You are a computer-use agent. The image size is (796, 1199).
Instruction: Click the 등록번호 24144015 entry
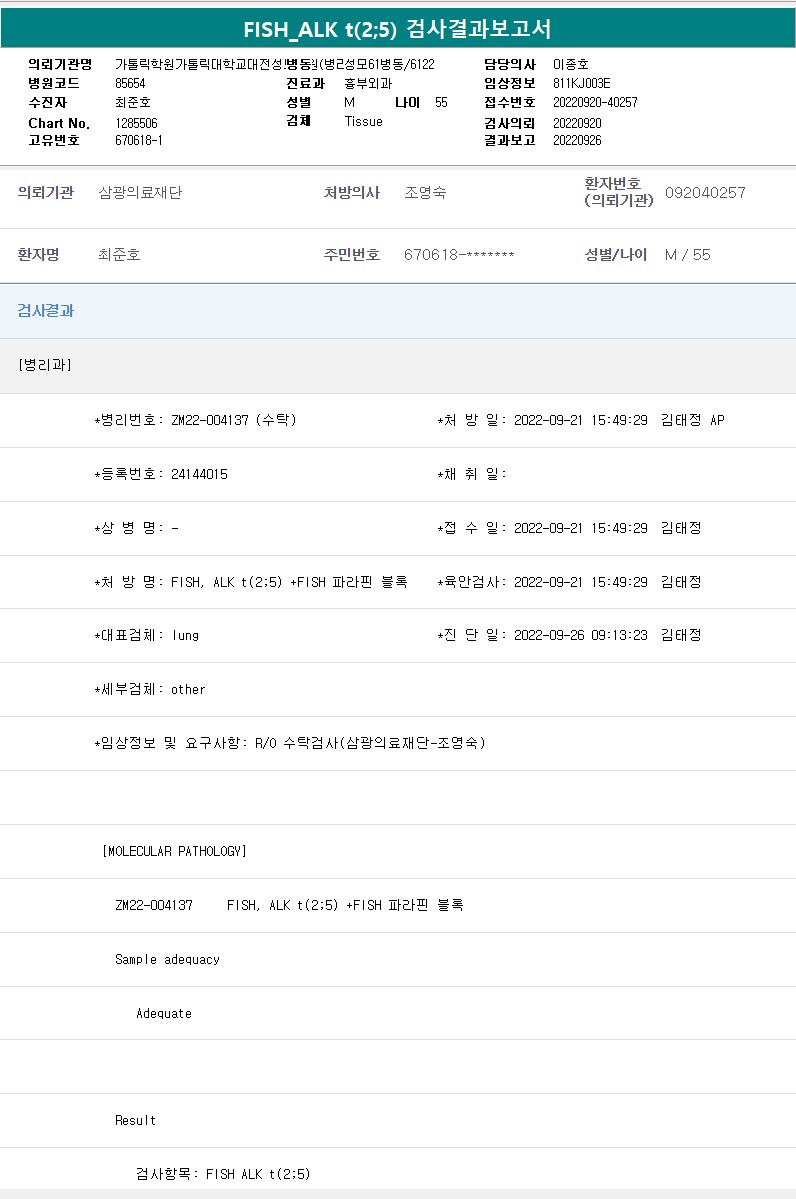click(161, 474)
